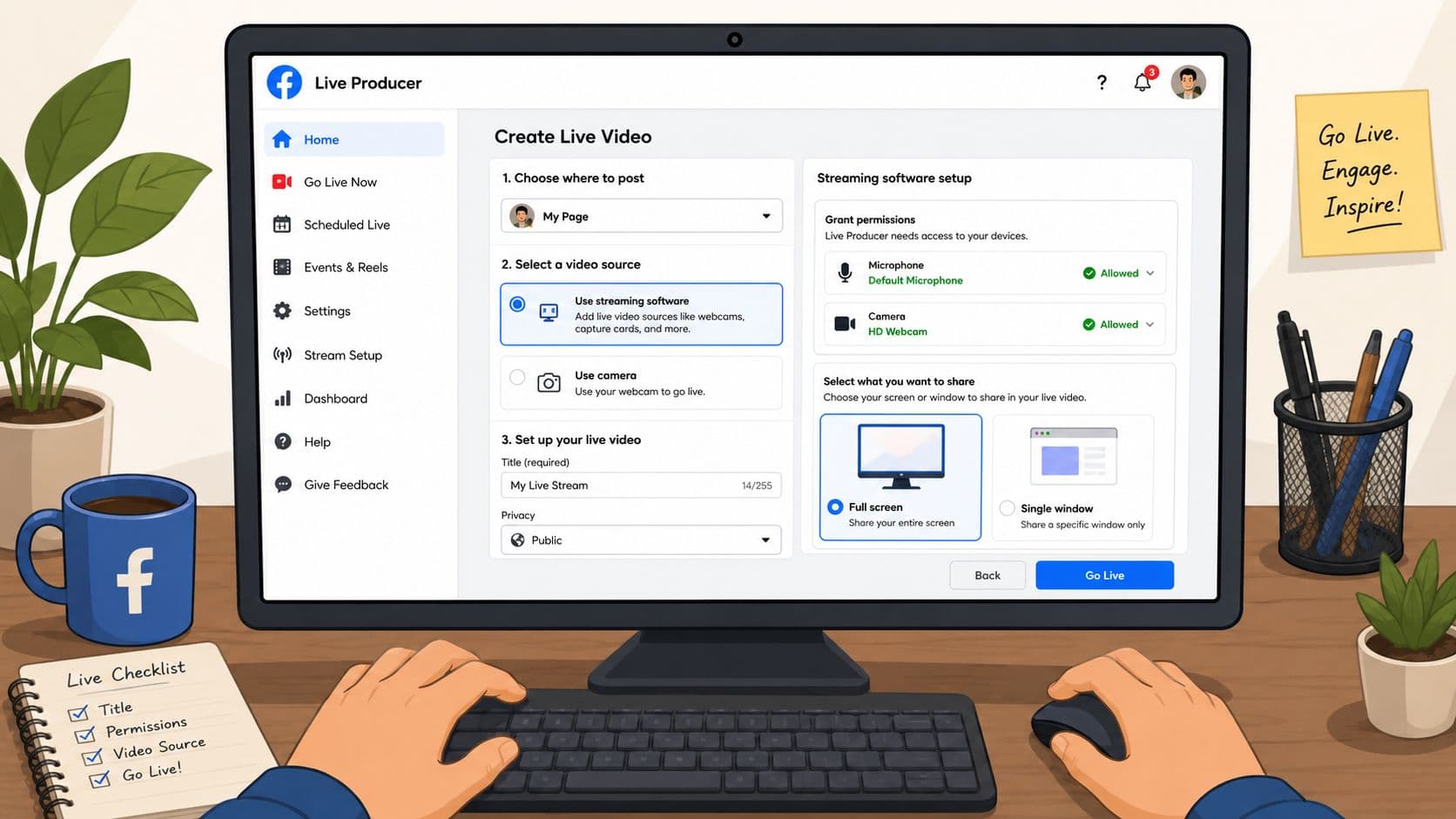Image resolution: width=1456 pixels, height=819 pixels.
Task: Expand Camera Allowed permission chevron
Action: pyautogui.click(x=1150, y=325)
